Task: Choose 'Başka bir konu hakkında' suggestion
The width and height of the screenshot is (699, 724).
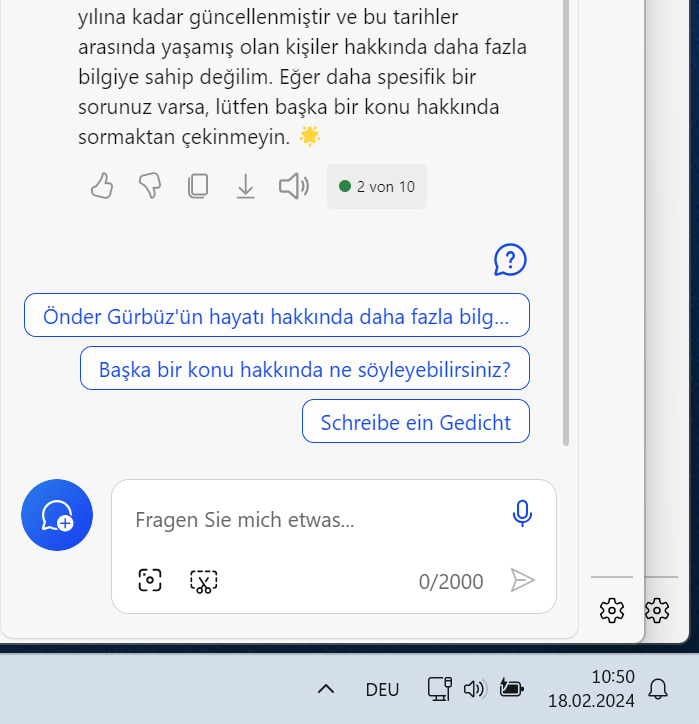Action: [305, 368]
